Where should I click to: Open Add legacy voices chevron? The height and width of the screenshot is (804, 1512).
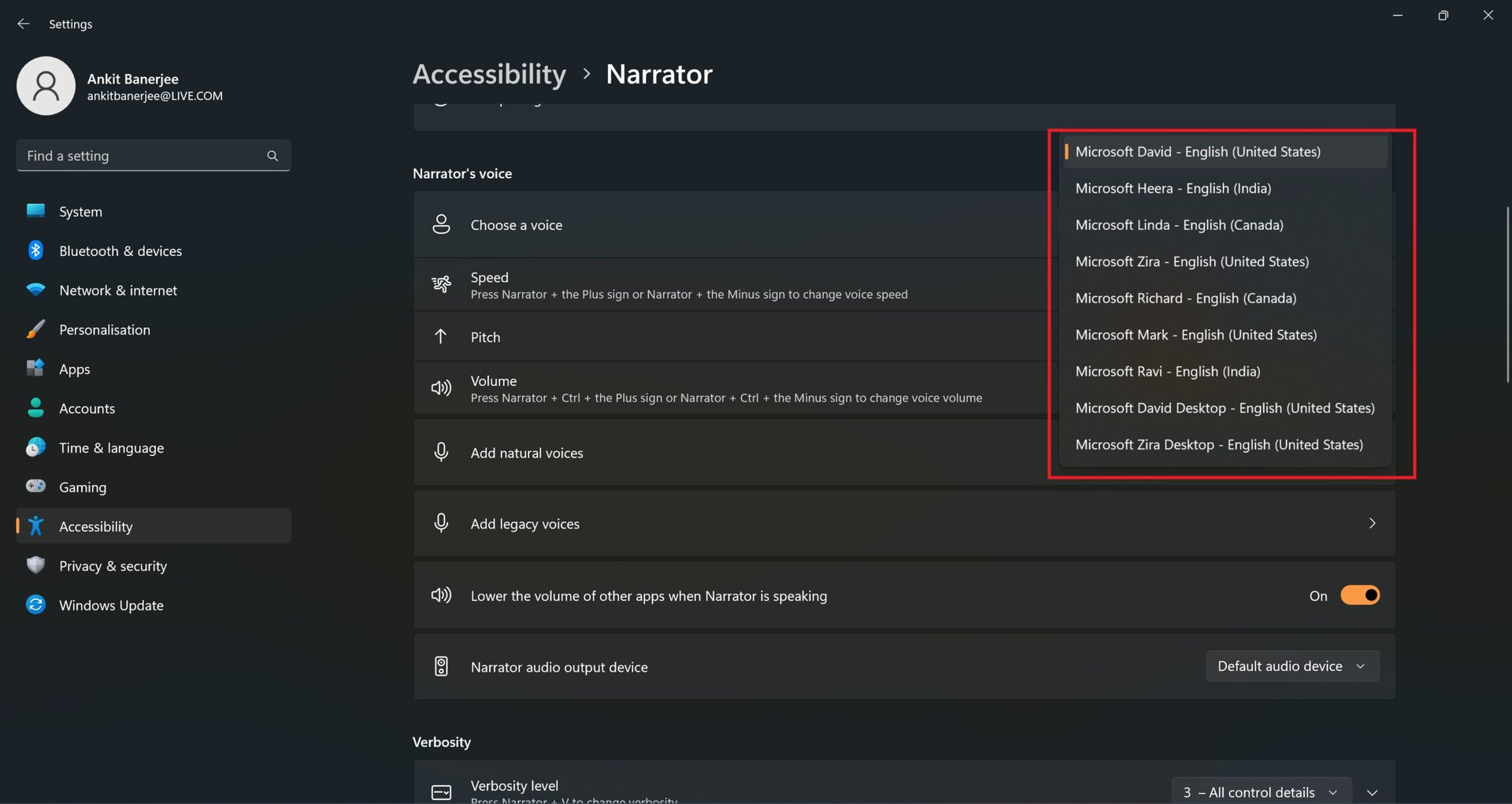pos(1372,524)
